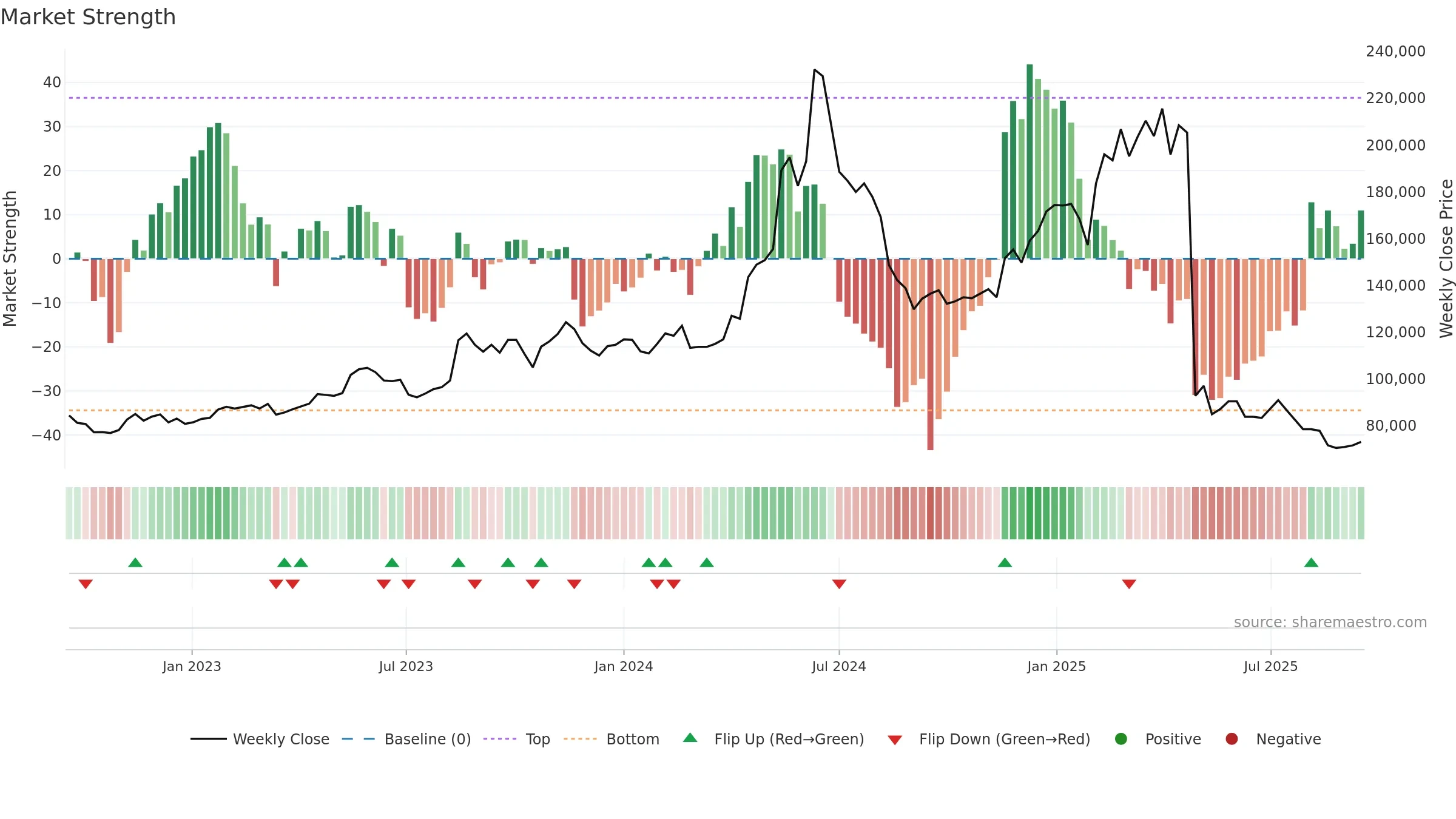Viewport: 1456px width, 819px height.
Task: Click the '160,000' right axis tick label
Action: click(1396, 238)
